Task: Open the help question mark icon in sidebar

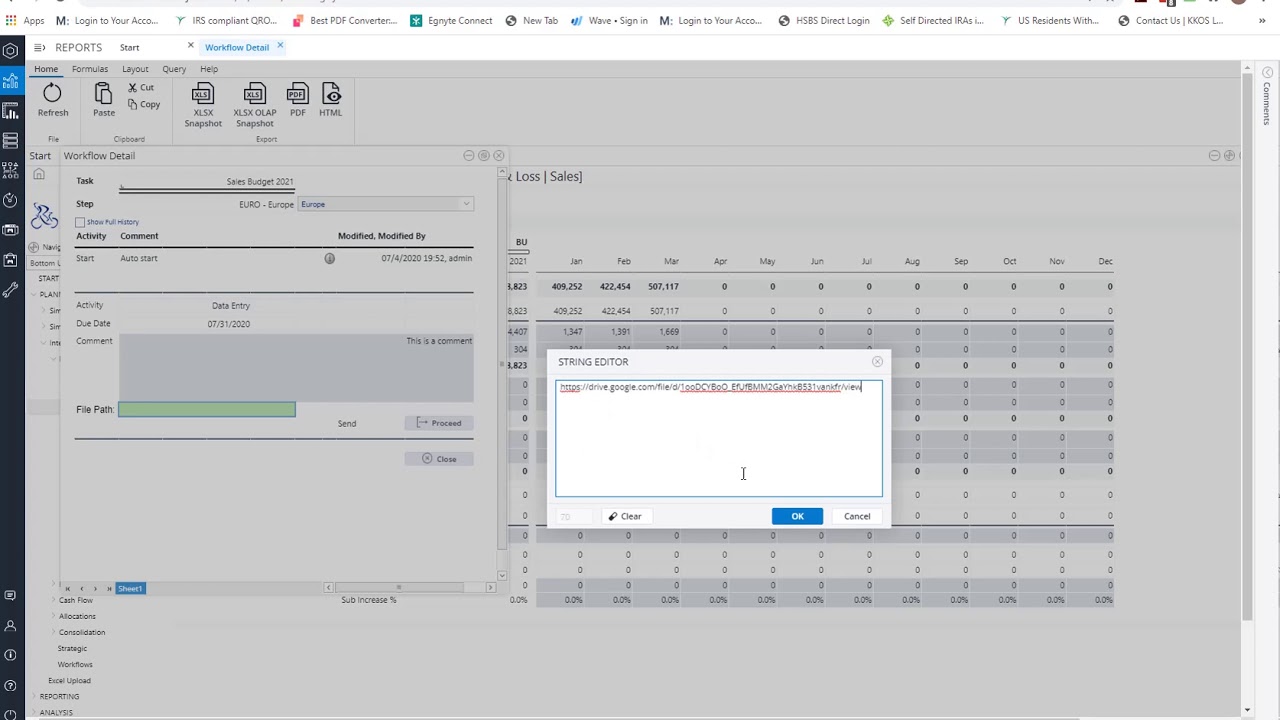Action: click(11, 686)
